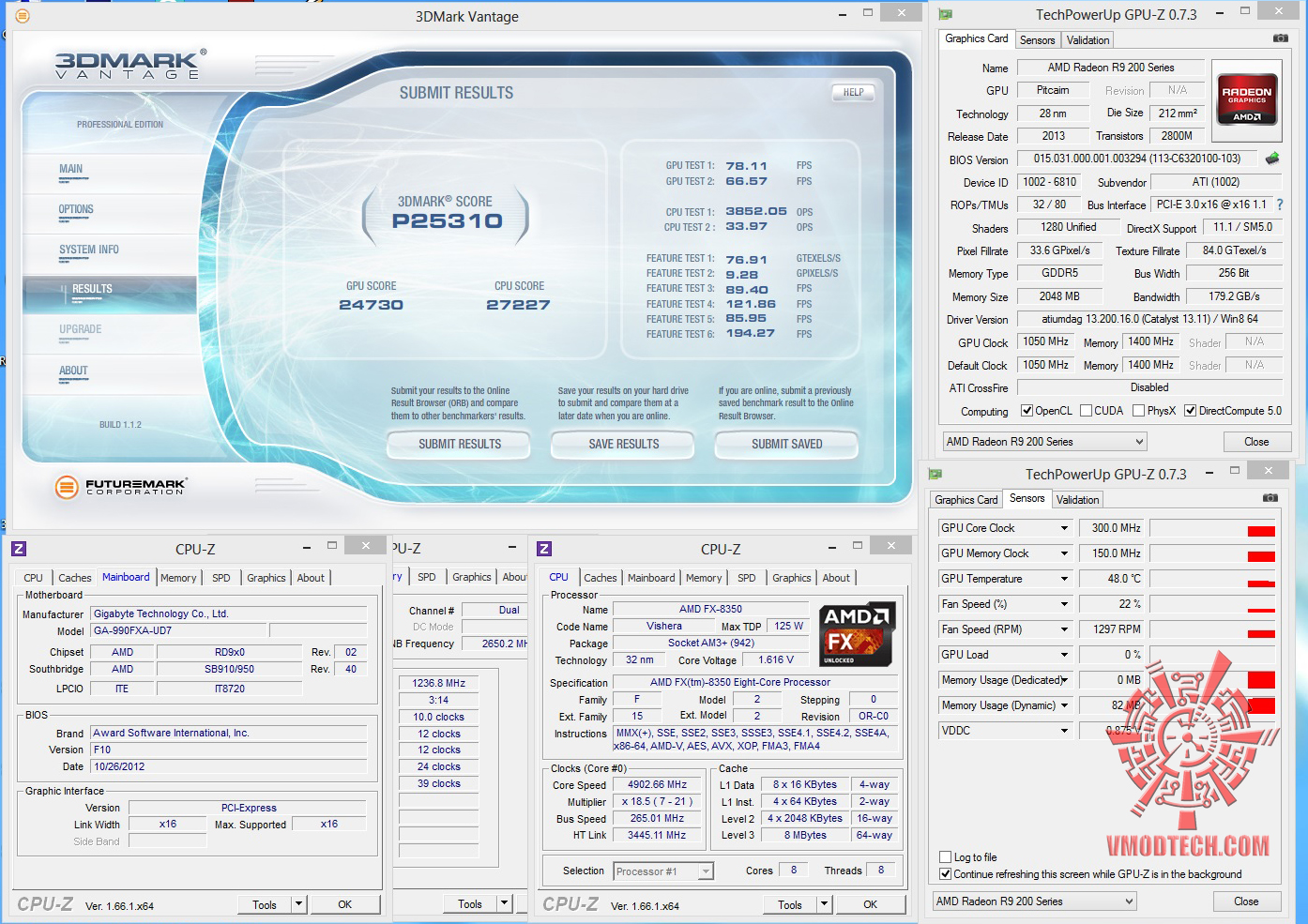The width and height of the screenshot is (1308, 924).
Task: Click Close in the GPU-Z Graphics Card window
Action: point(1256,442)
